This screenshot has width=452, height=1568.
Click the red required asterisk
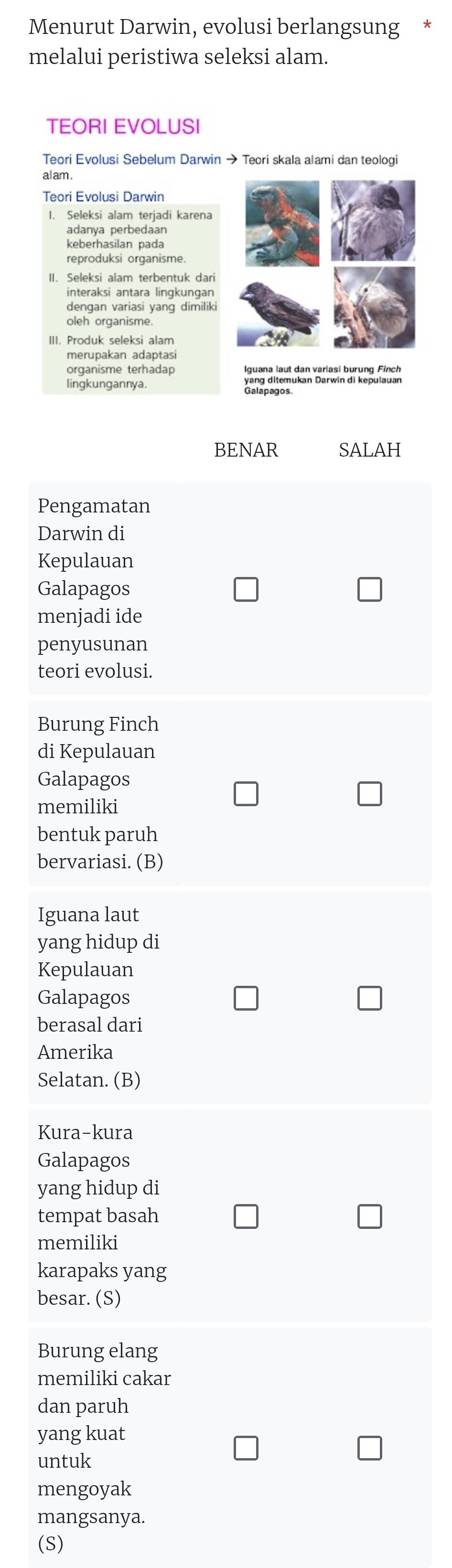427,26
